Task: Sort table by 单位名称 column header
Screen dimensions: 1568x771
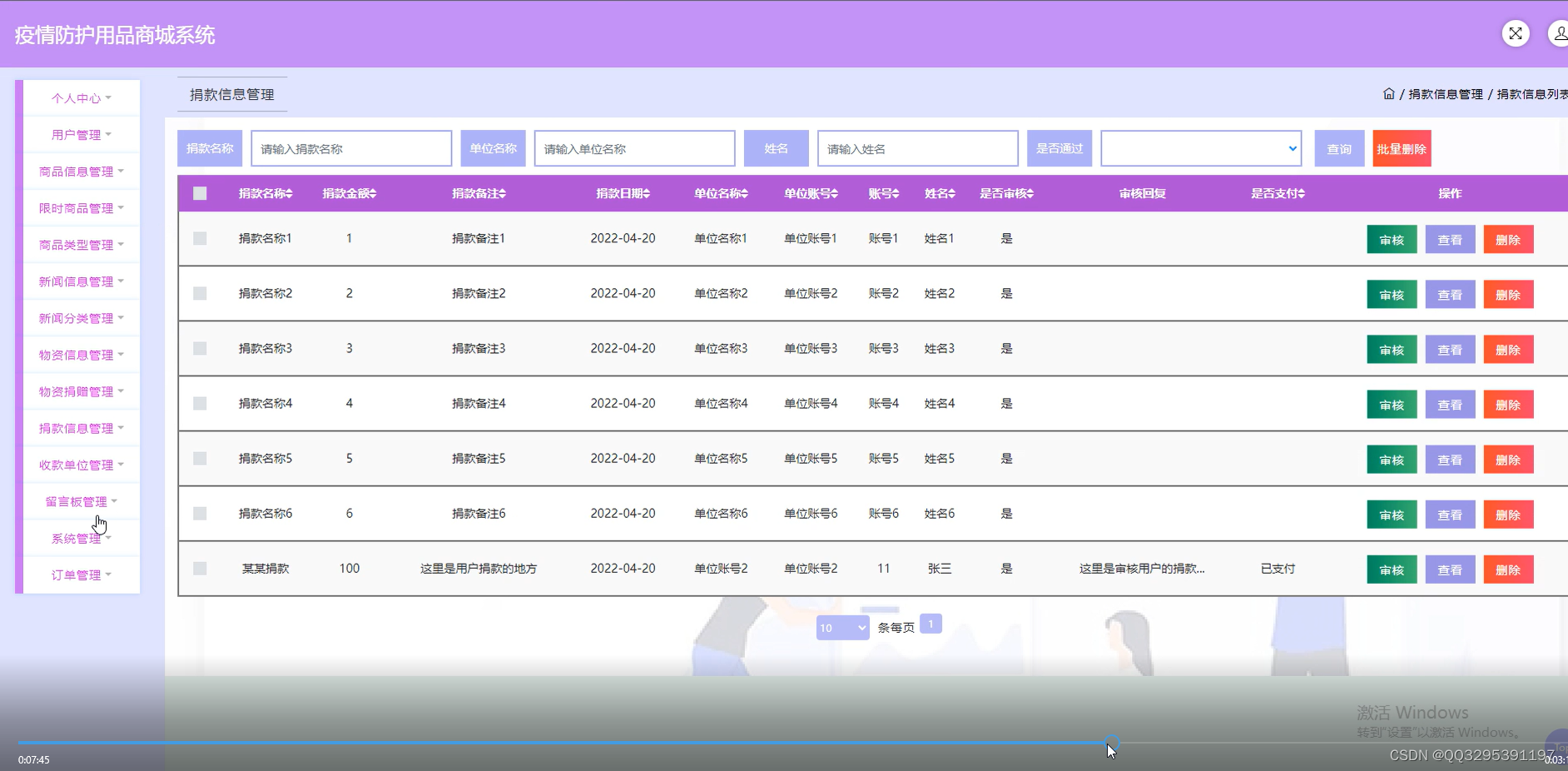Action: [x=721, y=193]
